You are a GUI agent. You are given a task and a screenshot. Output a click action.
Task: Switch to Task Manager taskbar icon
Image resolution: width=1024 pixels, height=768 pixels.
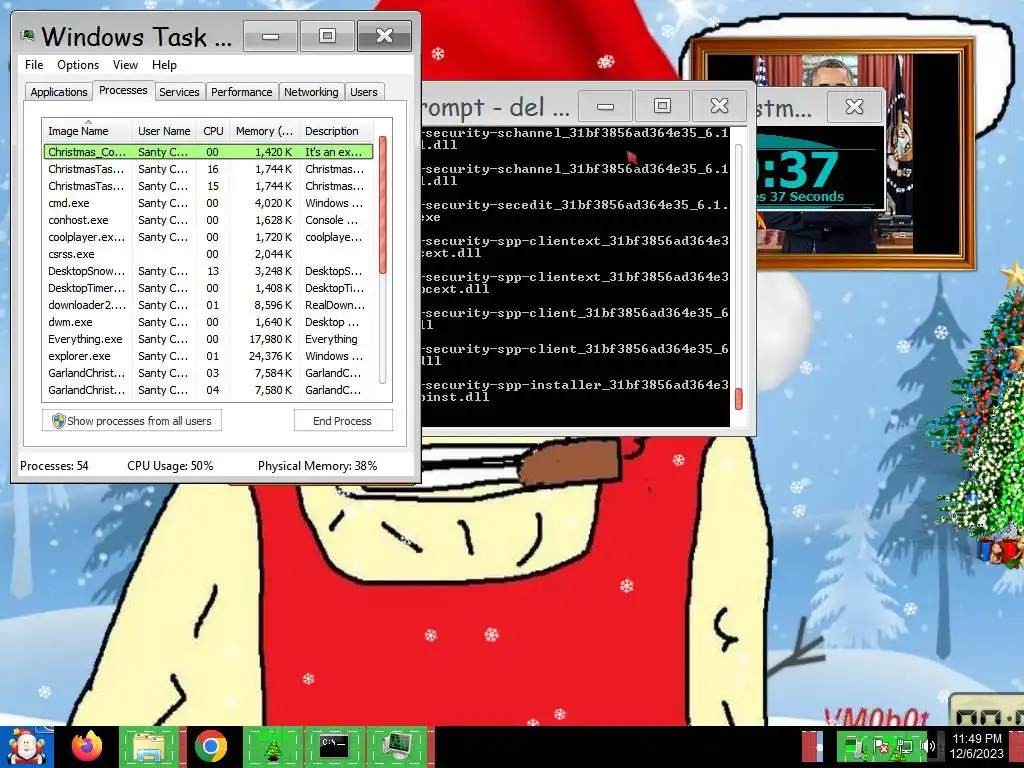pyautogui.click(x=396, y=746)
